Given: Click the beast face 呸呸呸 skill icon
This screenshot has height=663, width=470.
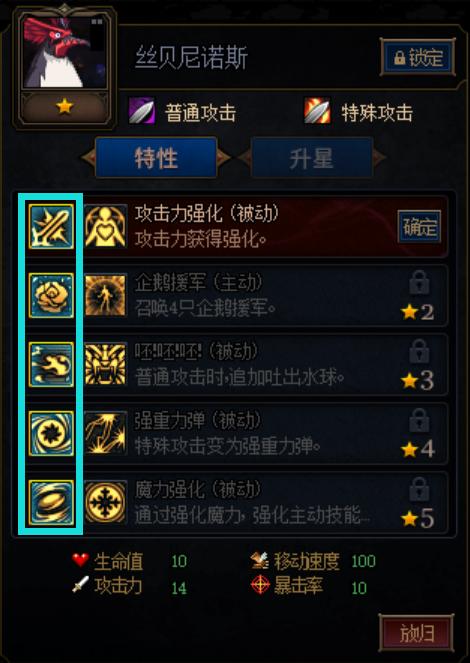Looking at the screenshot, I should point(106,364).
